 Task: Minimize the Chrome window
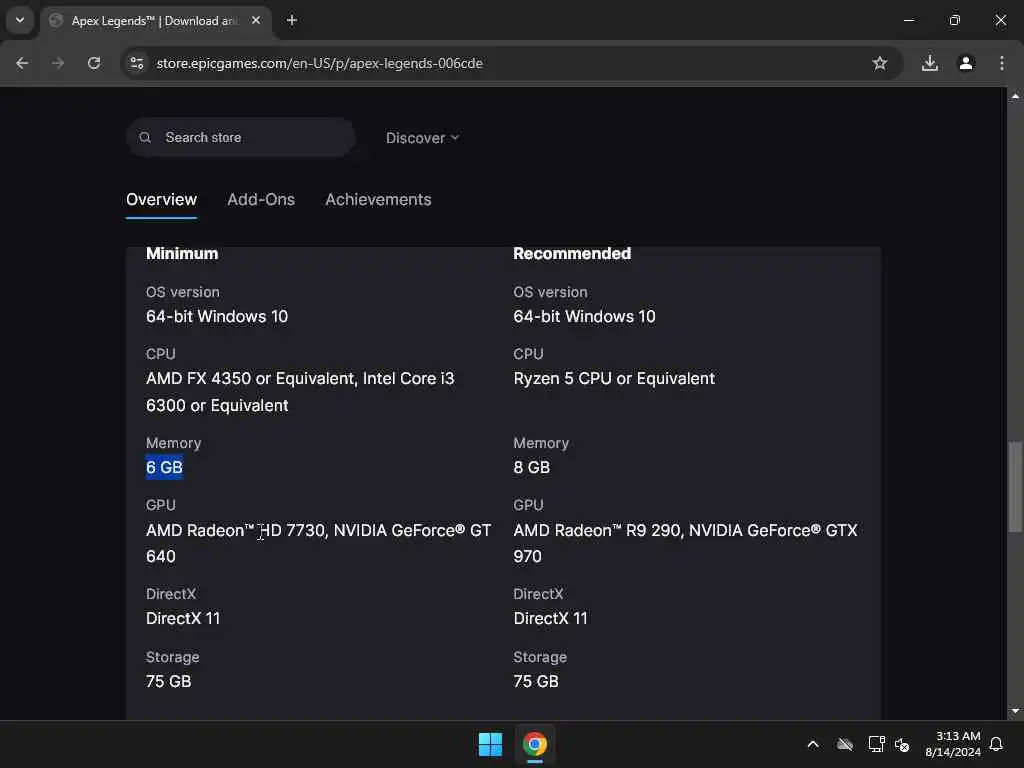(909, 20)
